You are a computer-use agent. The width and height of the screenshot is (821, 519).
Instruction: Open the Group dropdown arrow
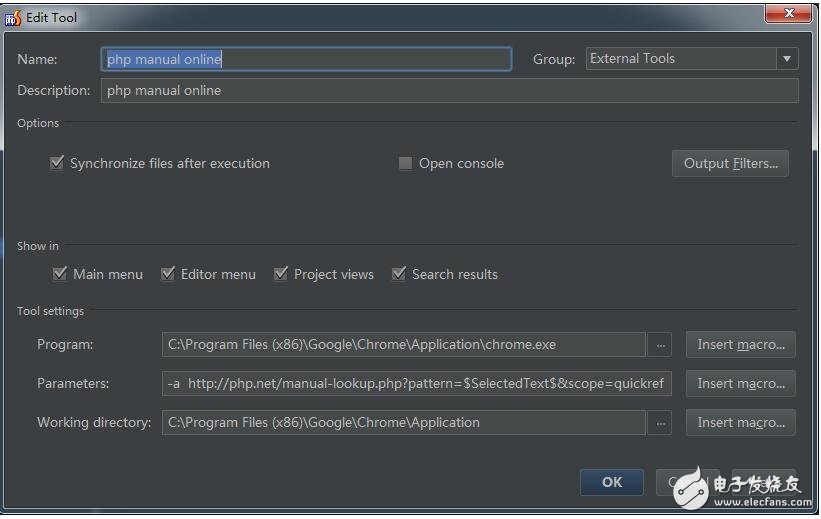(x=787, y=59)
